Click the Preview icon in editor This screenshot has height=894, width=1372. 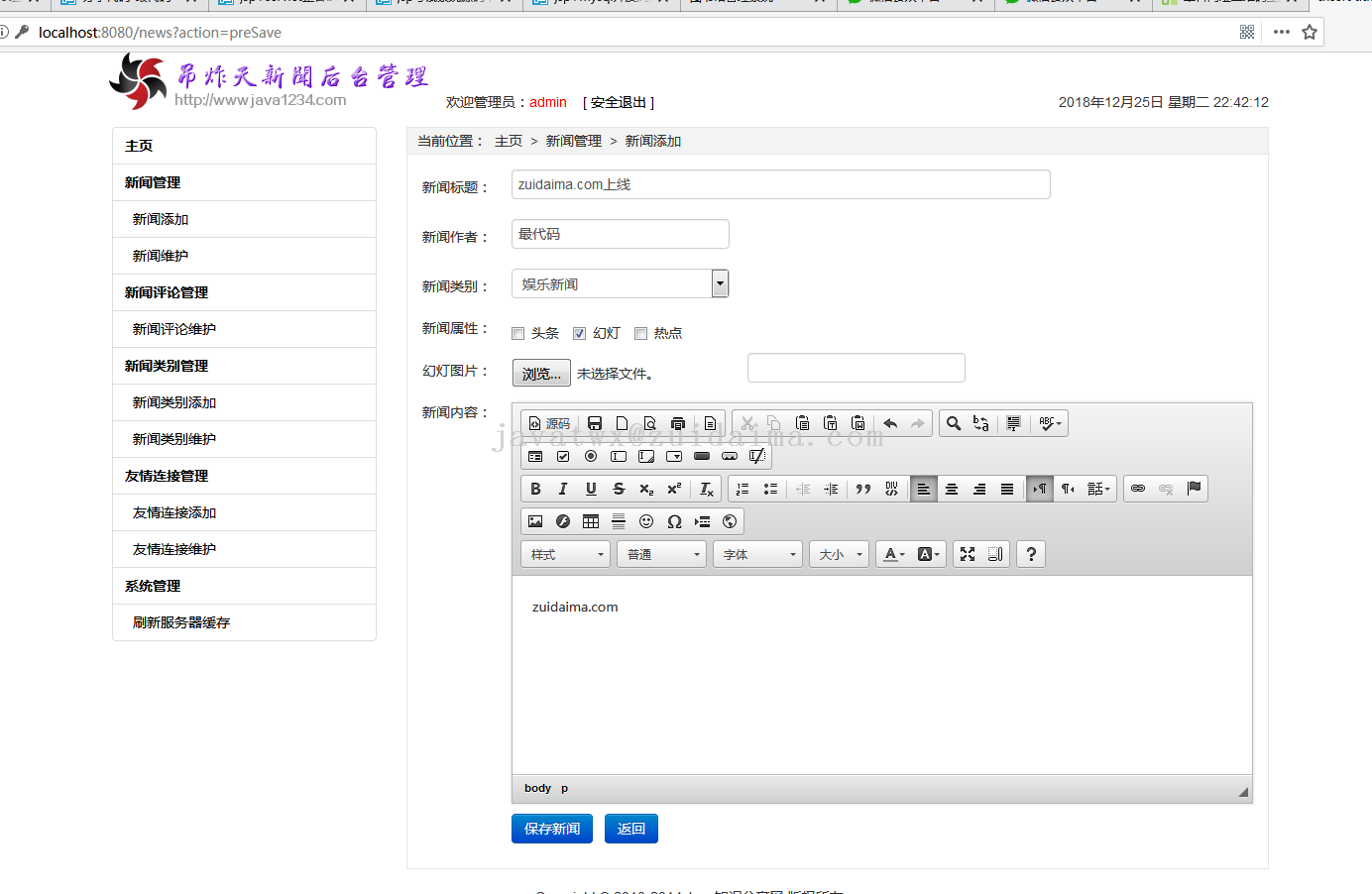tap(650, 423)
